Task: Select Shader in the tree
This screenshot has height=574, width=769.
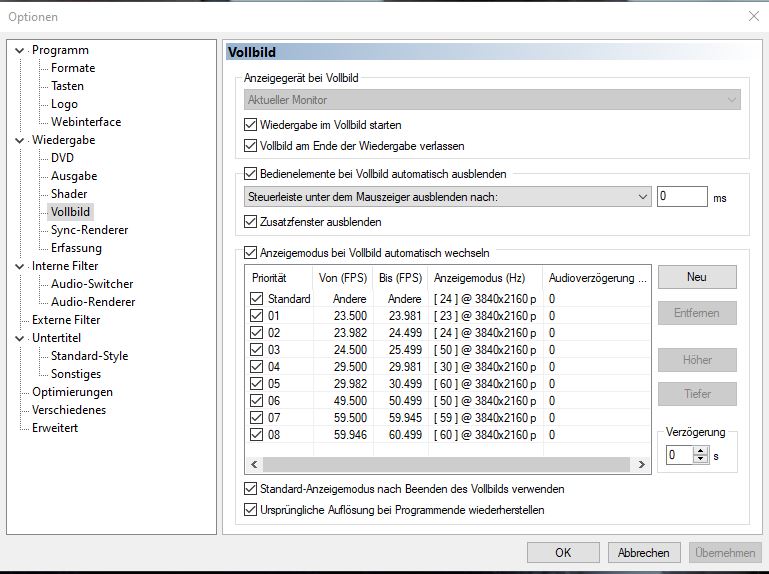Action: pos(69,194)
